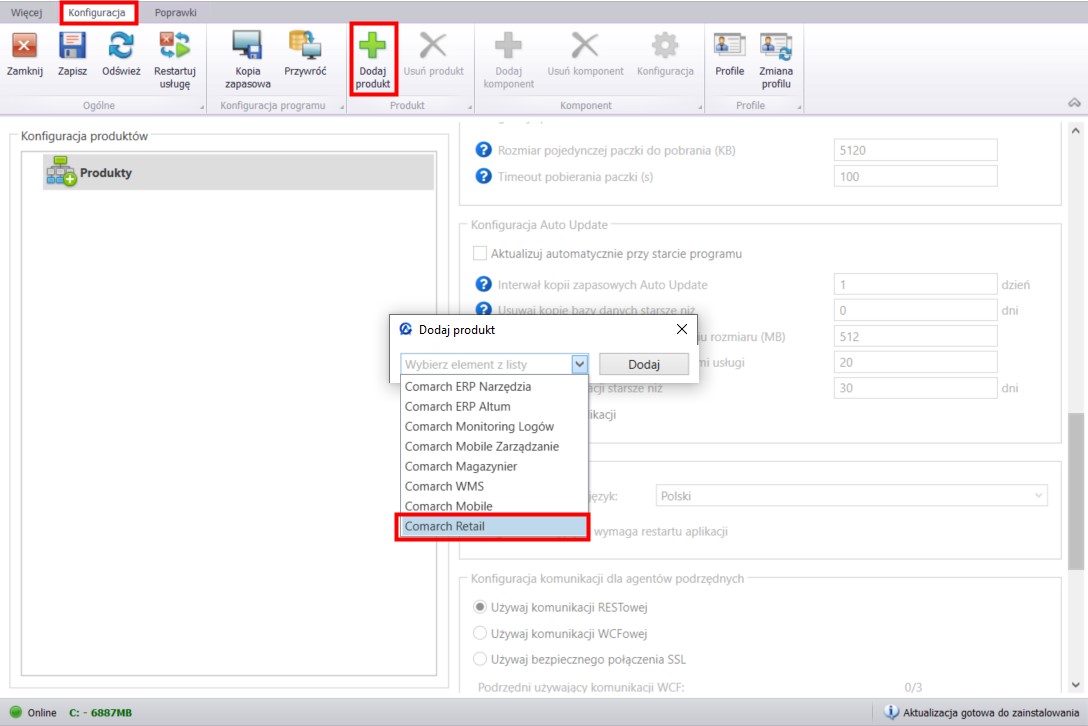Screen dimensions: 1088x726
Task: Open the Więcej tab
Action: click(26, 12)
